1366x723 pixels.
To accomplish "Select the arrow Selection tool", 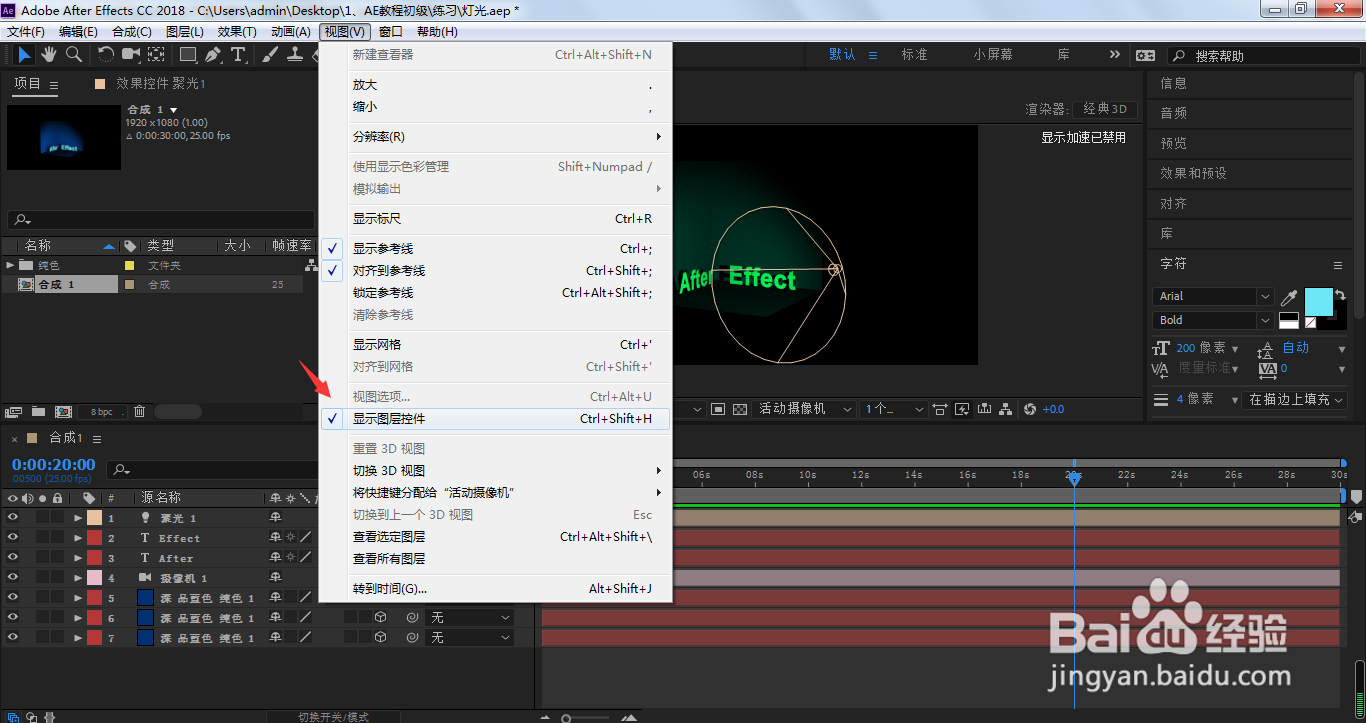I will tap(24, 54).
